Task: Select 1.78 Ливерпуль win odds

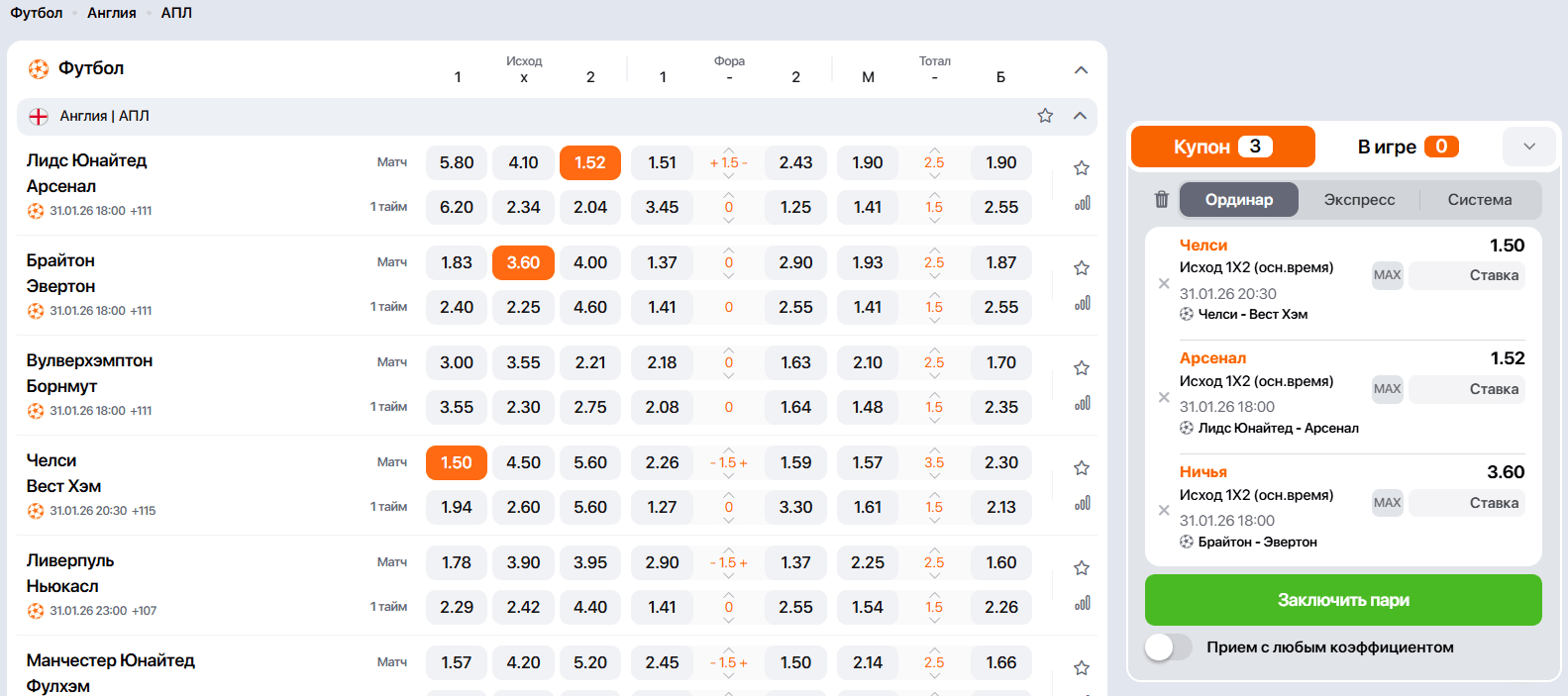Action: [457, 562]
